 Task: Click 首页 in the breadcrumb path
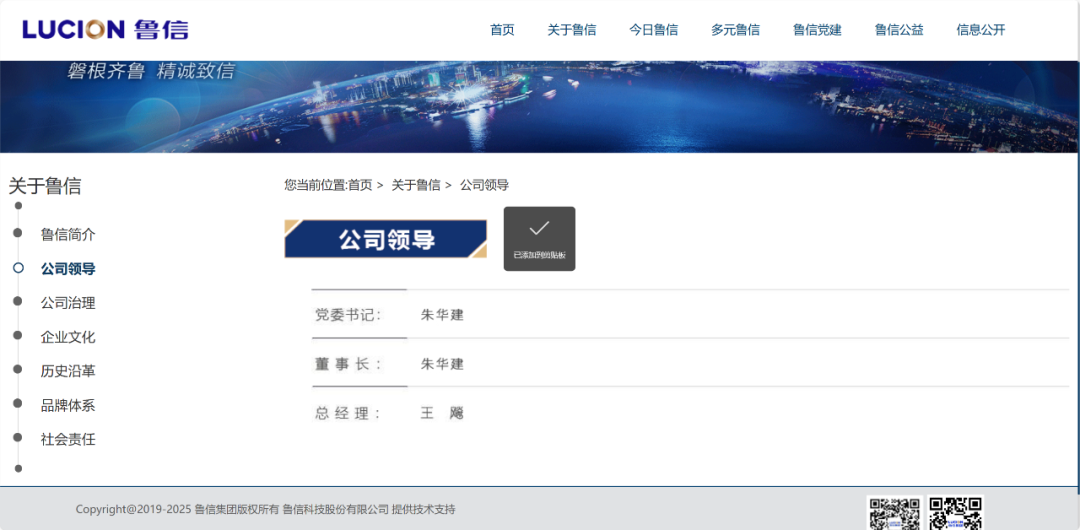[360, 185]
